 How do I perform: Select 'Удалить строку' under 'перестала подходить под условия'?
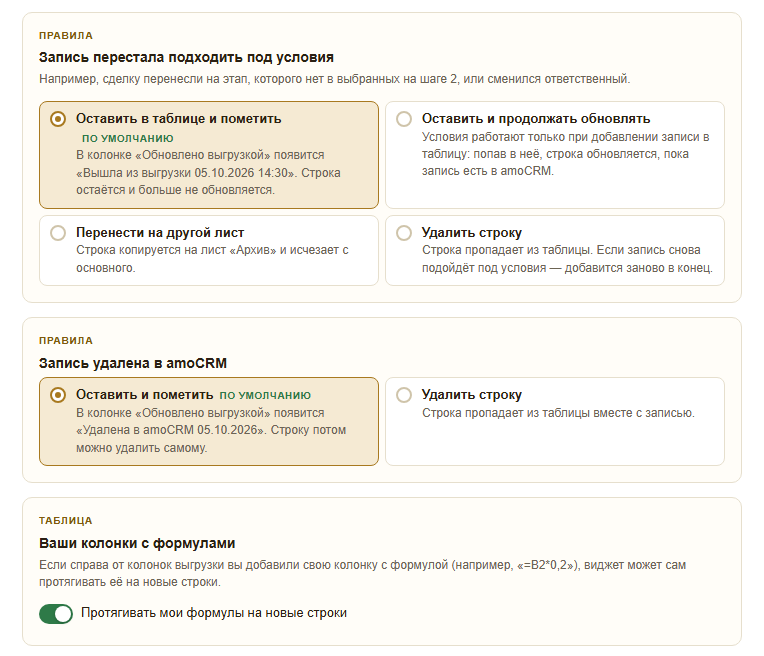tap(403, 233)
